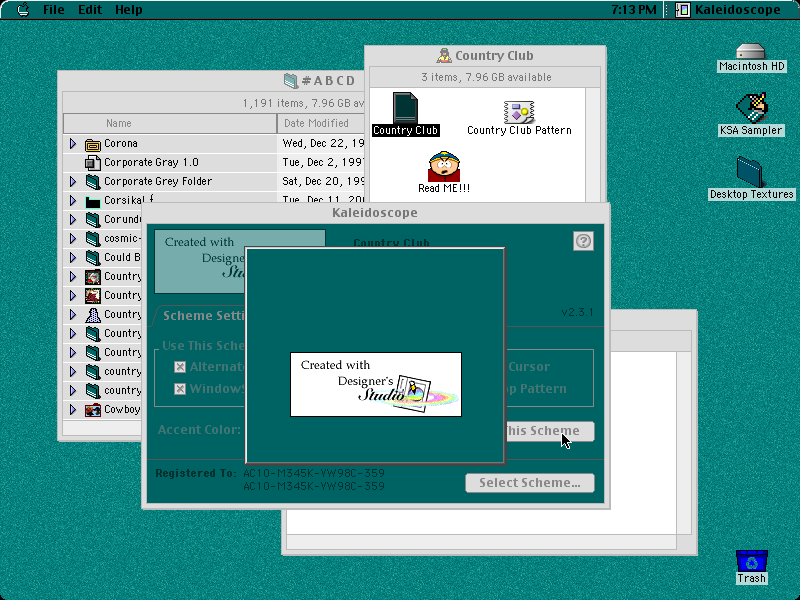Click the Kaleidoscope dialog title bar
The width and height of the screenshot is (800, 600).
[x=376, y=213]
